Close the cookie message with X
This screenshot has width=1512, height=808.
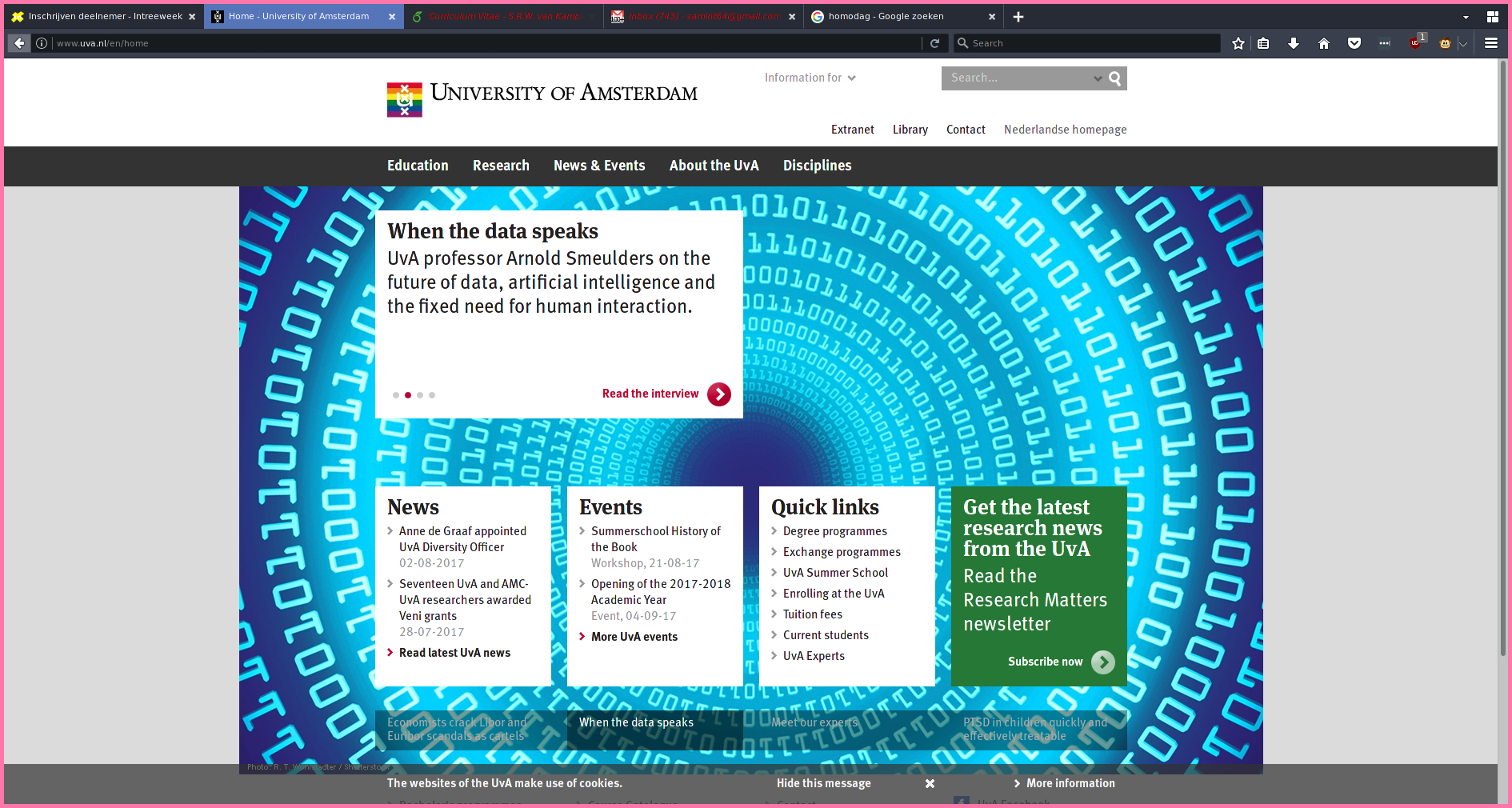coord(930,784)
